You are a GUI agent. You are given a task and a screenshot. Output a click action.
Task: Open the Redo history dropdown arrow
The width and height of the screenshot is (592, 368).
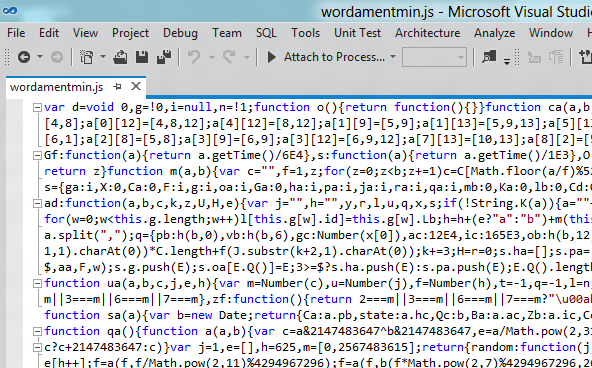(247, 58)
